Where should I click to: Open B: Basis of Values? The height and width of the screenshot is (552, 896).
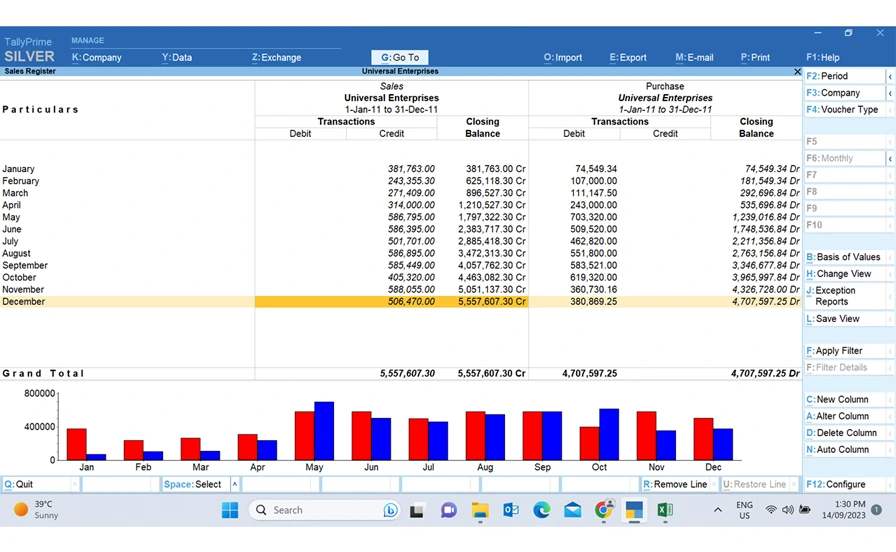click(847, 257)
